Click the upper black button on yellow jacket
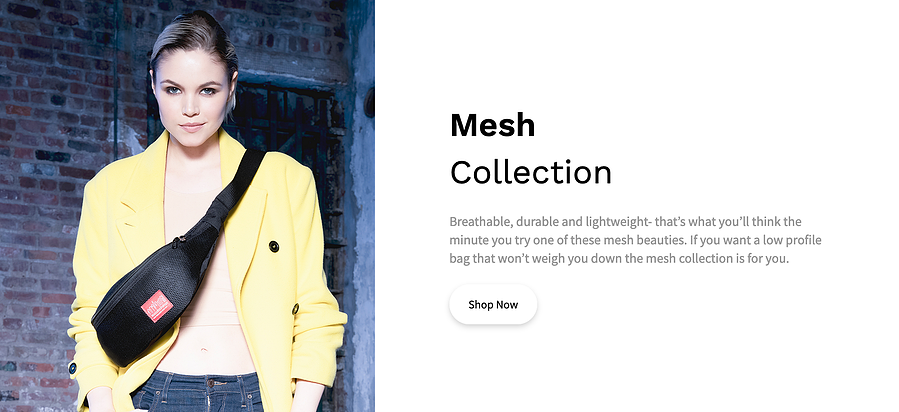This screenshot has height=412, width=899. tap(274, 246)
